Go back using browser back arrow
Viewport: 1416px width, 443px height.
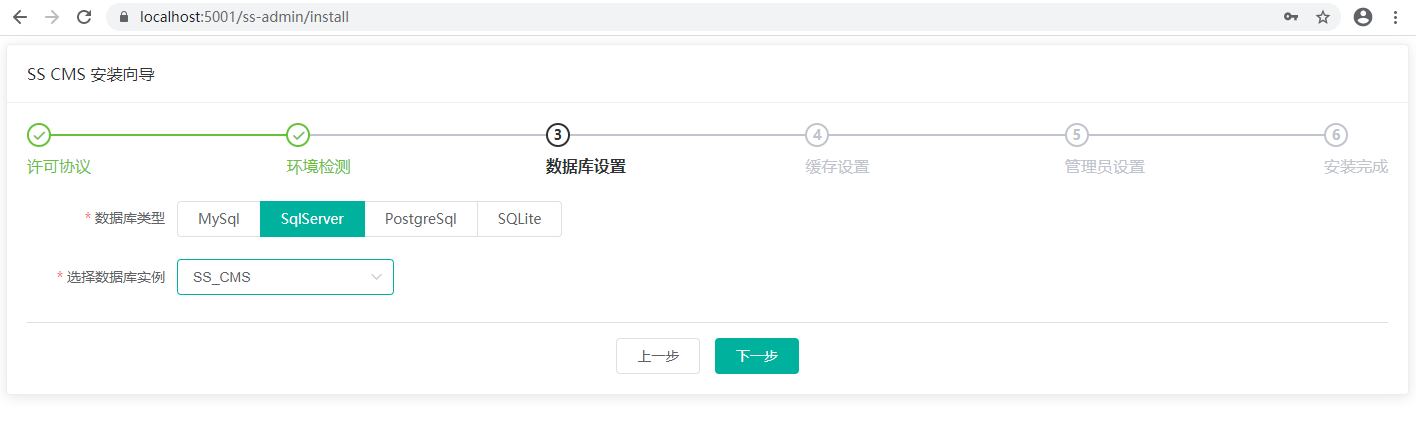coord(20,17)
